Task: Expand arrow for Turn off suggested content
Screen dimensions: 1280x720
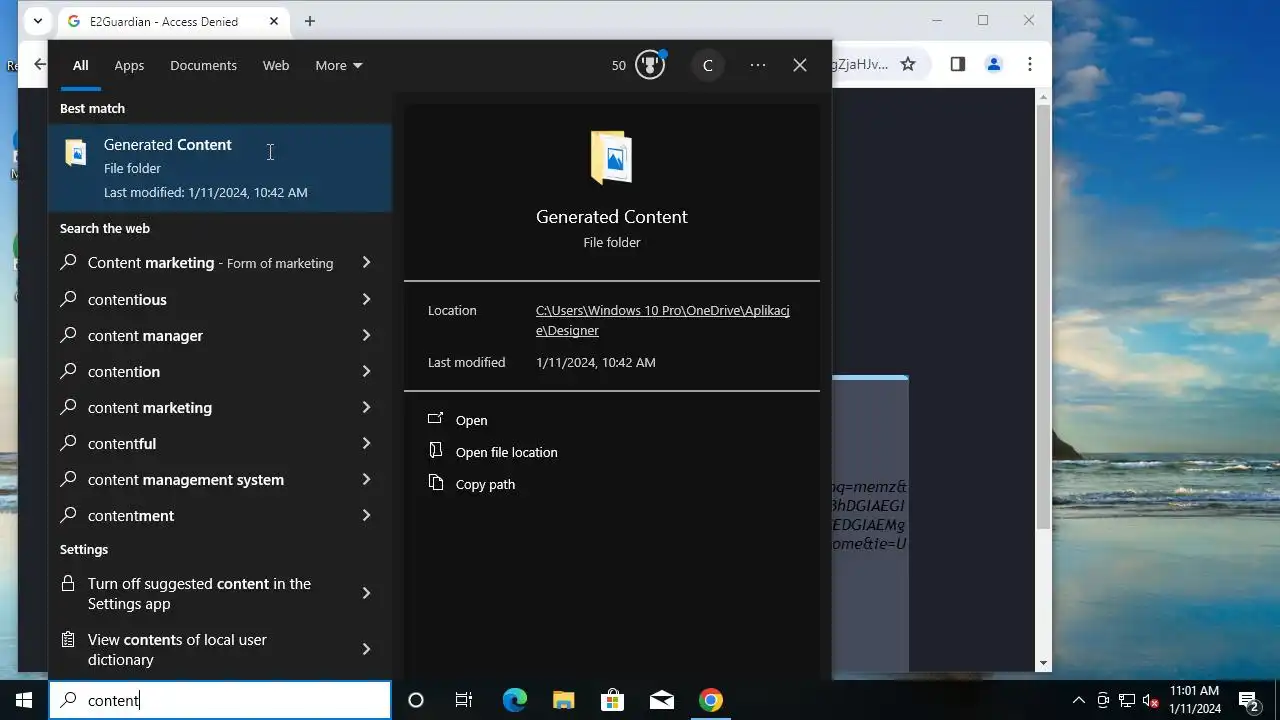Action: [x=366, y=593]
